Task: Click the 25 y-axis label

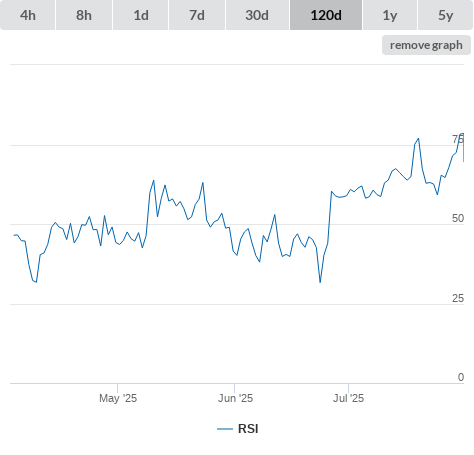Action: pos(458,298)
